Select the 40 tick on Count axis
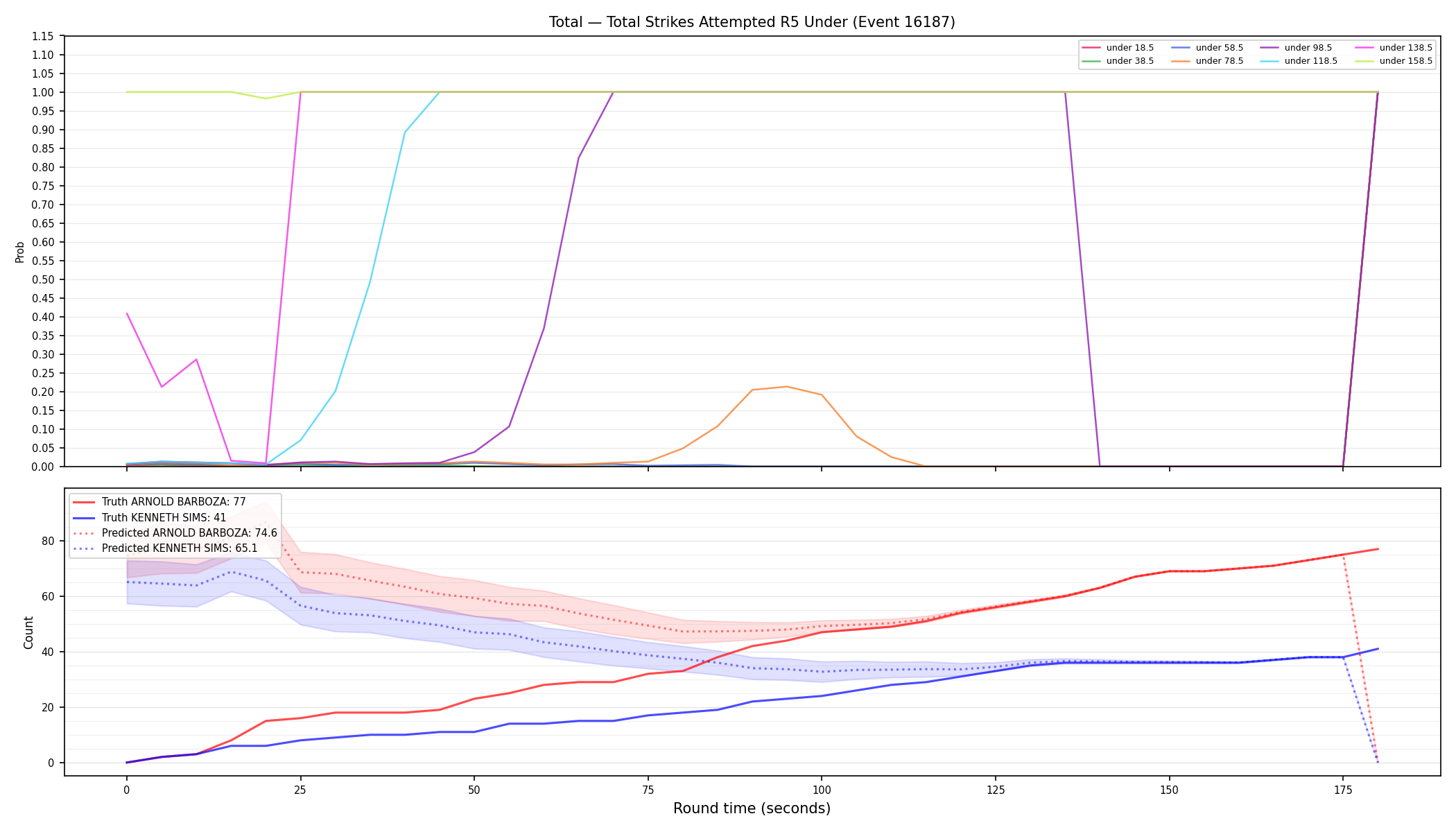Viewport: 1456px width, 832px height. [x=49, y=652]
